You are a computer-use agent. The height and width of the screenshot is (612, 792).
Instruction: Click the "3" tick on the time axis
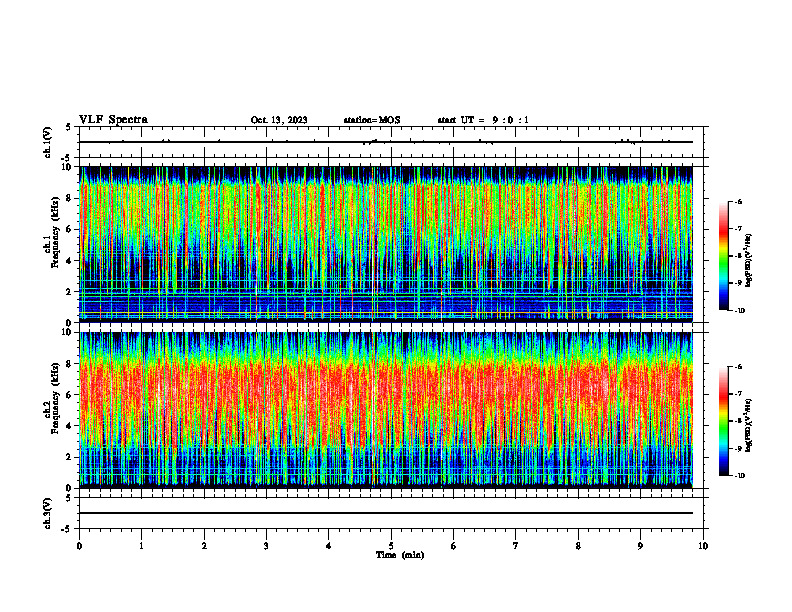[266, 546]
